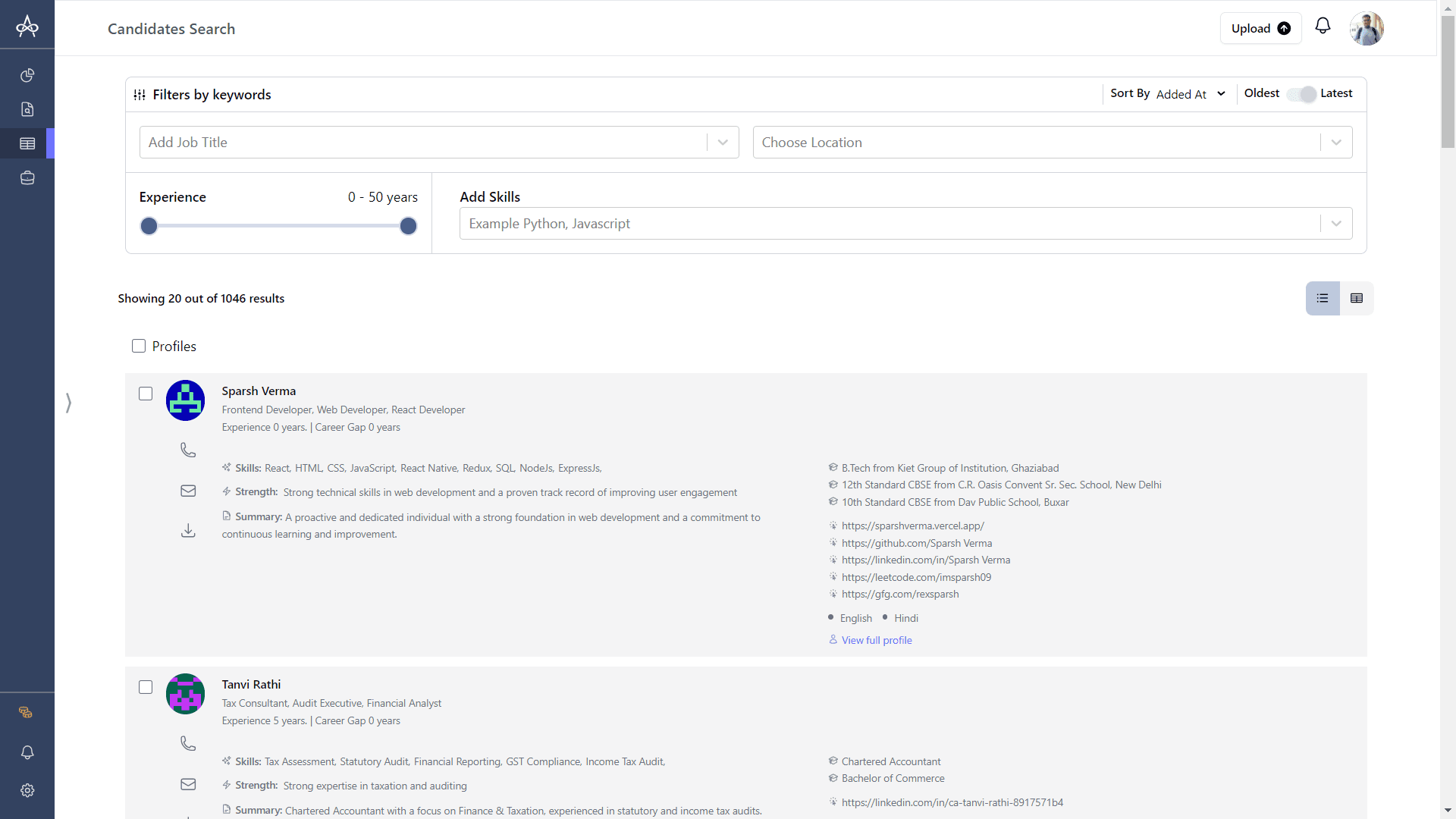Click the Upload button
Image resolution: width=1456 pixels, height=819 pixels.
coord(1260,29)
